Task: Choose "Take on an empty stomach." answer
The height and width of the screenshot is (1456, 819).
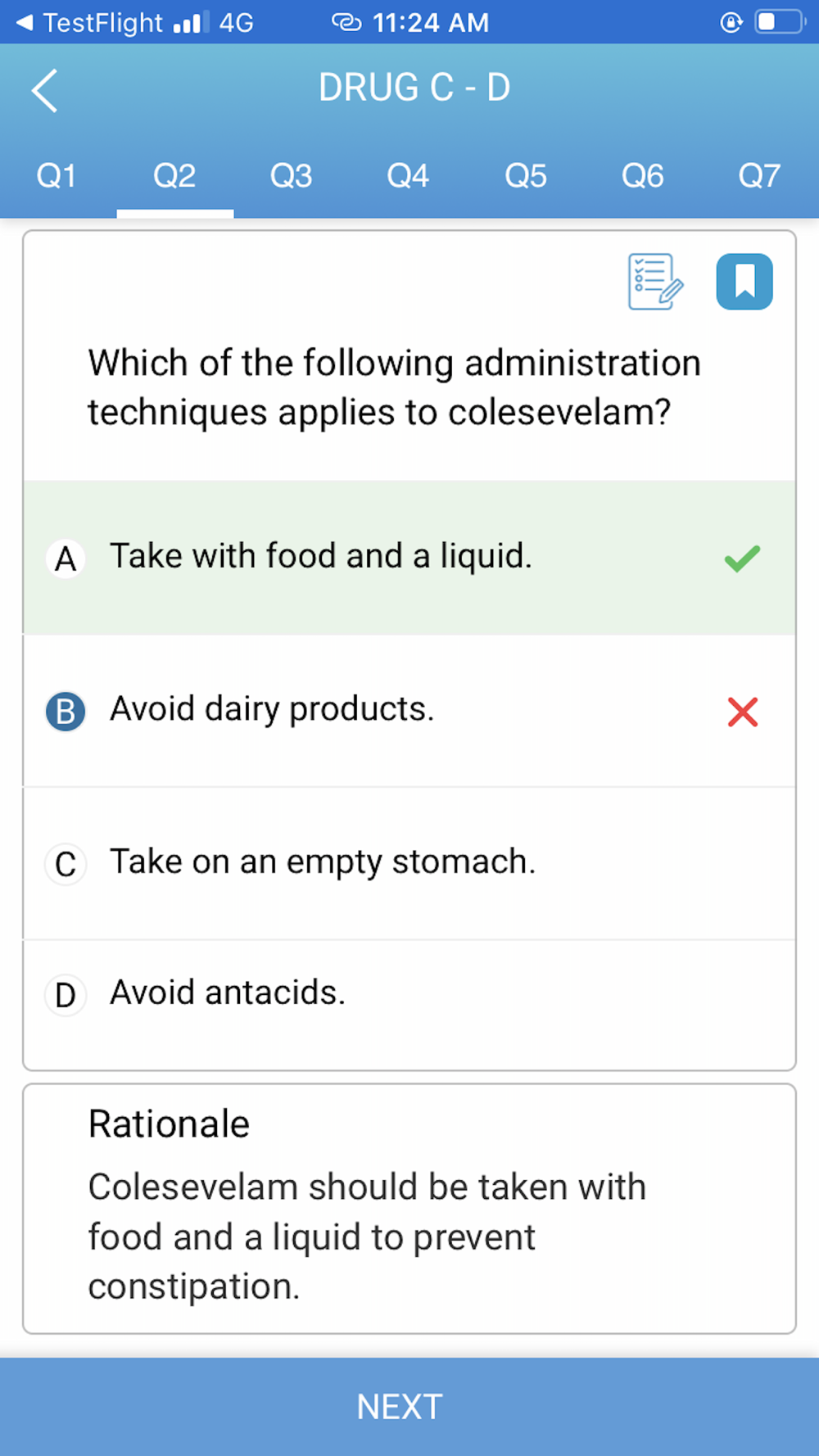Action: 323,862
